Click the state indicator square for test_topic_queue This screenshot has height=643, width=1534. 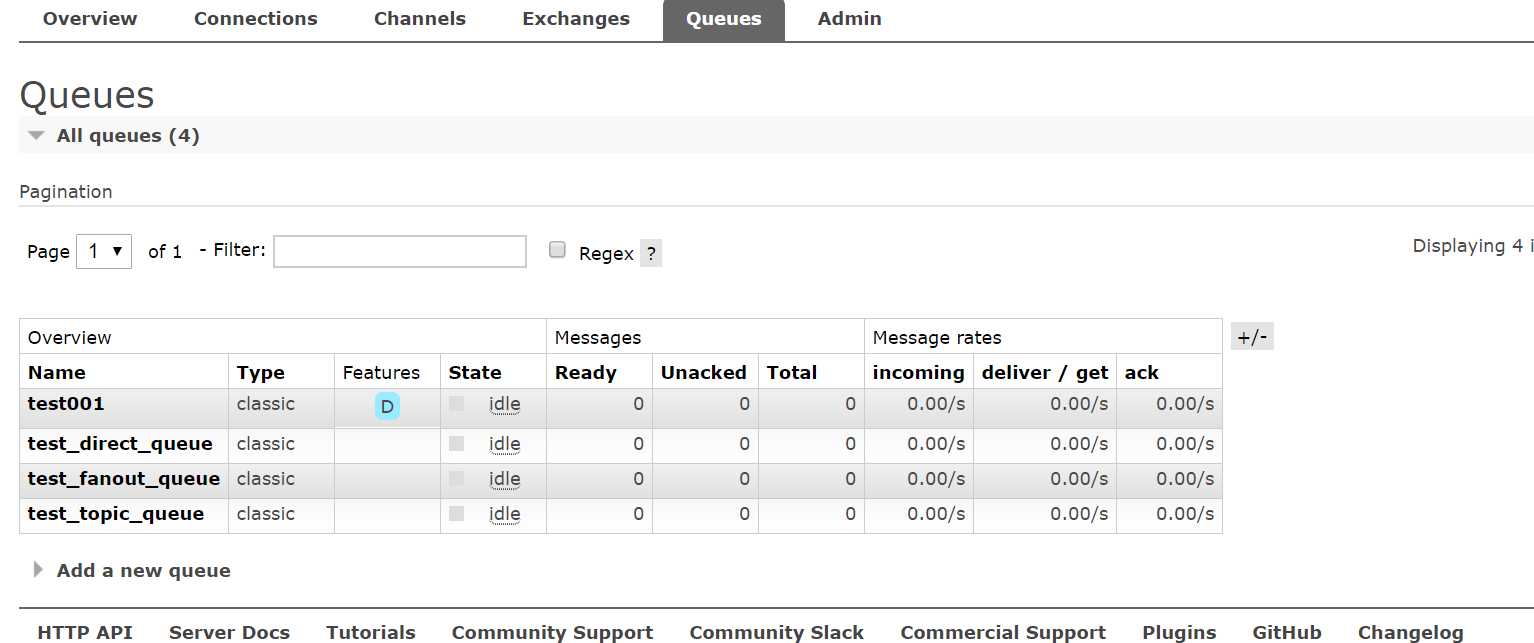[x=457, y=514]
